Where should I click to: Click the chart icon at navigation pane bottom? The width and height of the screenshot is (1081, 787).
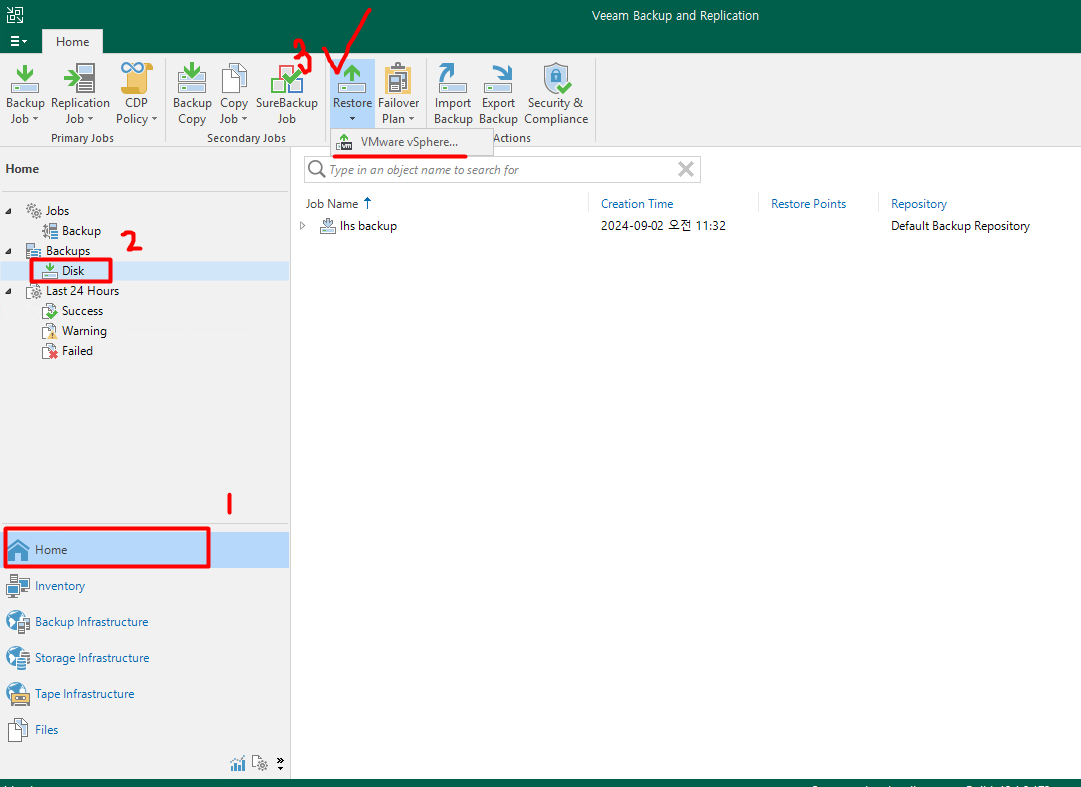[x=238, y=763]
